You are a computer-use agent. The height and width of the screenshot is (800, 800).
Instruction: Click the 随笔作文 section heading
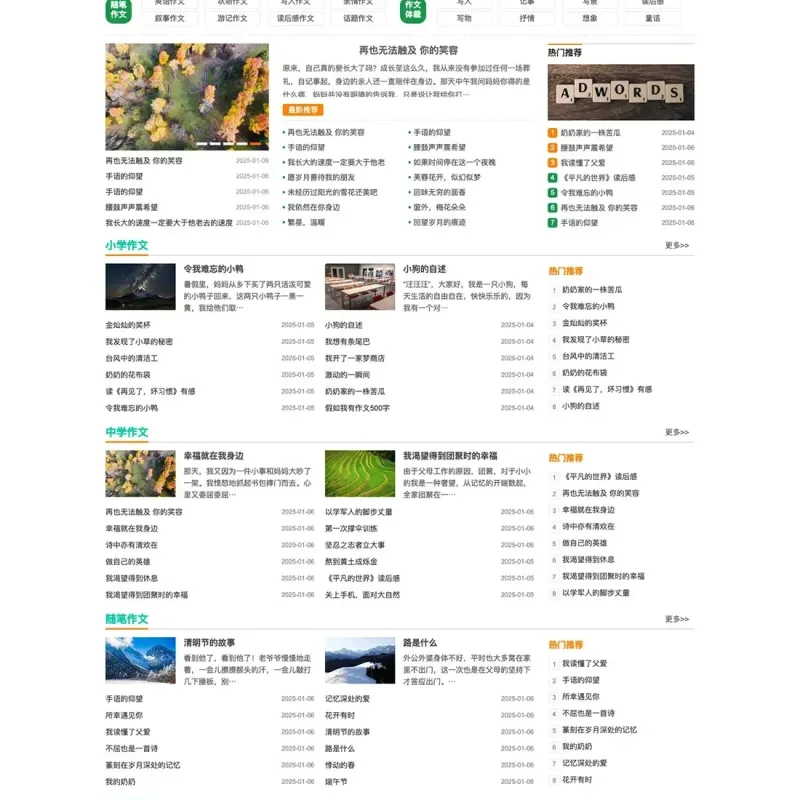pyautogui.click(x=127, y=619)
